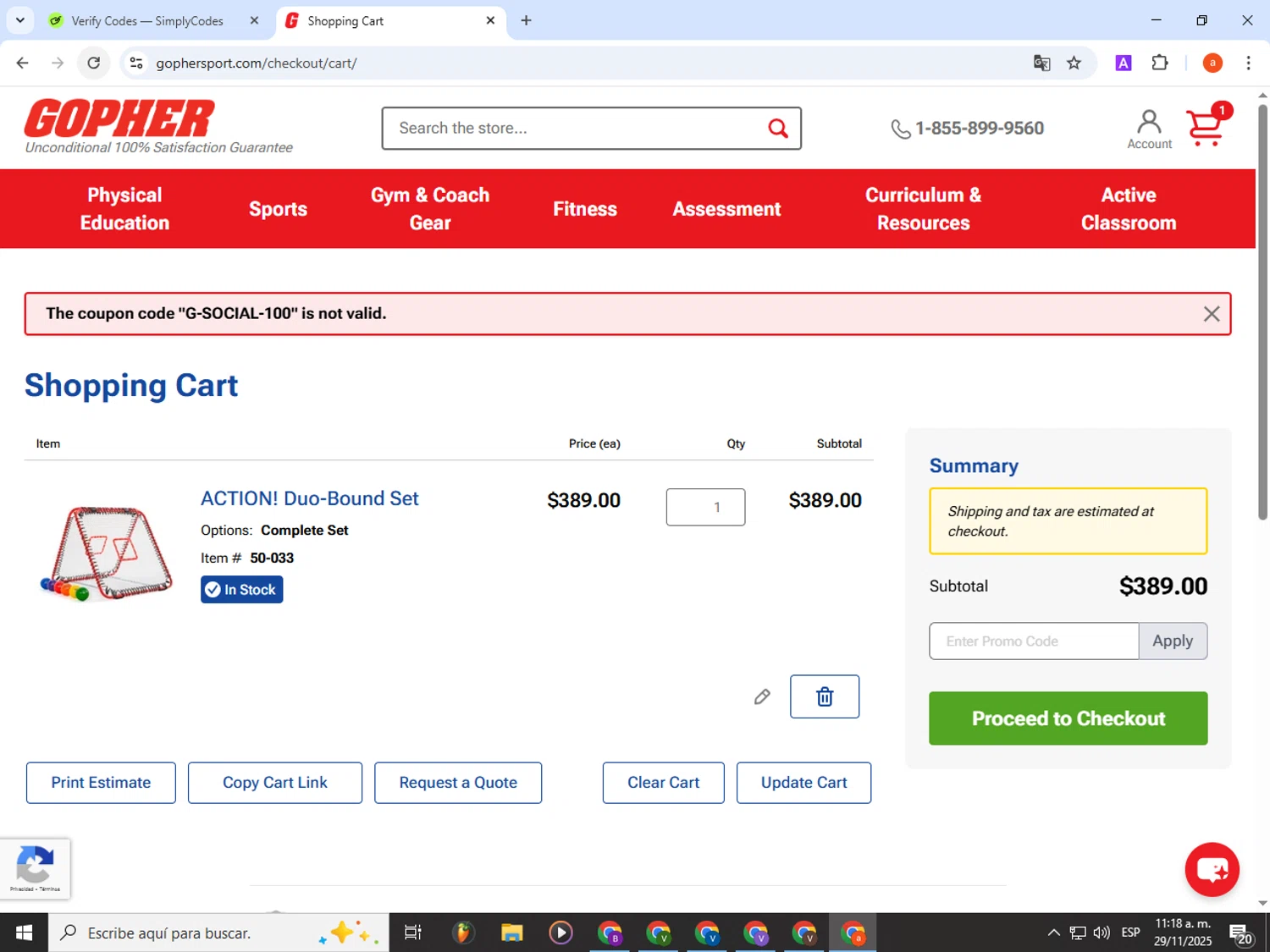Dismiss the invalid coupon error message
This screenshot has height=952, width=1270.
pyautogui.click(x=1212, y=314)
